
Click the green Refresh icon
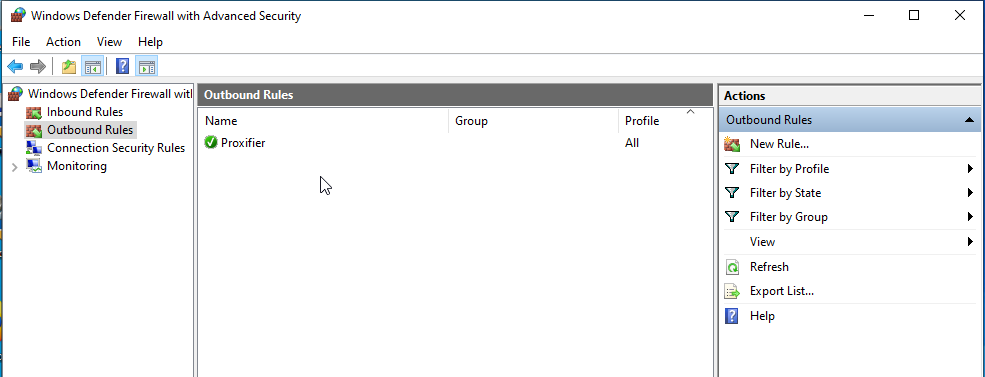coord(732,267)
